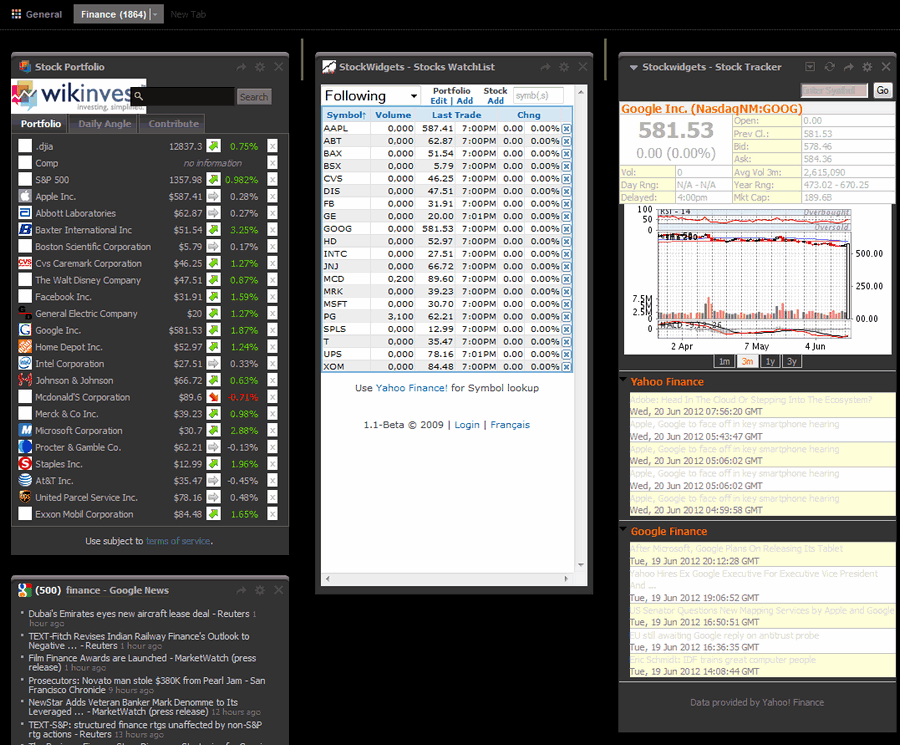Image resolution: width=900 pixels, height=745 pixels.
Task: Select the 1m chart range
Action: point(724,362)
